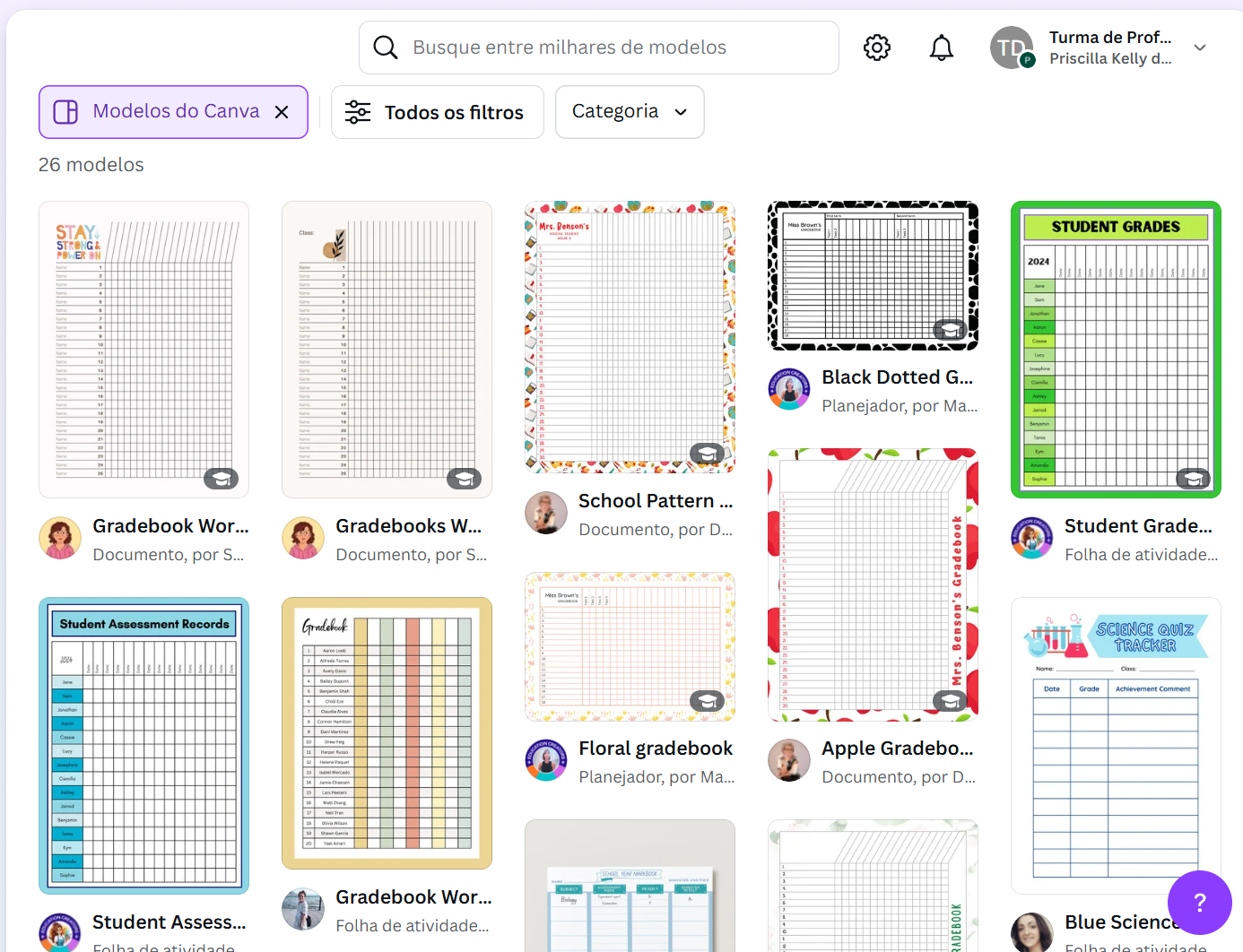Open the Black Dotted G... title link
The image size is (1243, 952).
(x=897, y=377)
